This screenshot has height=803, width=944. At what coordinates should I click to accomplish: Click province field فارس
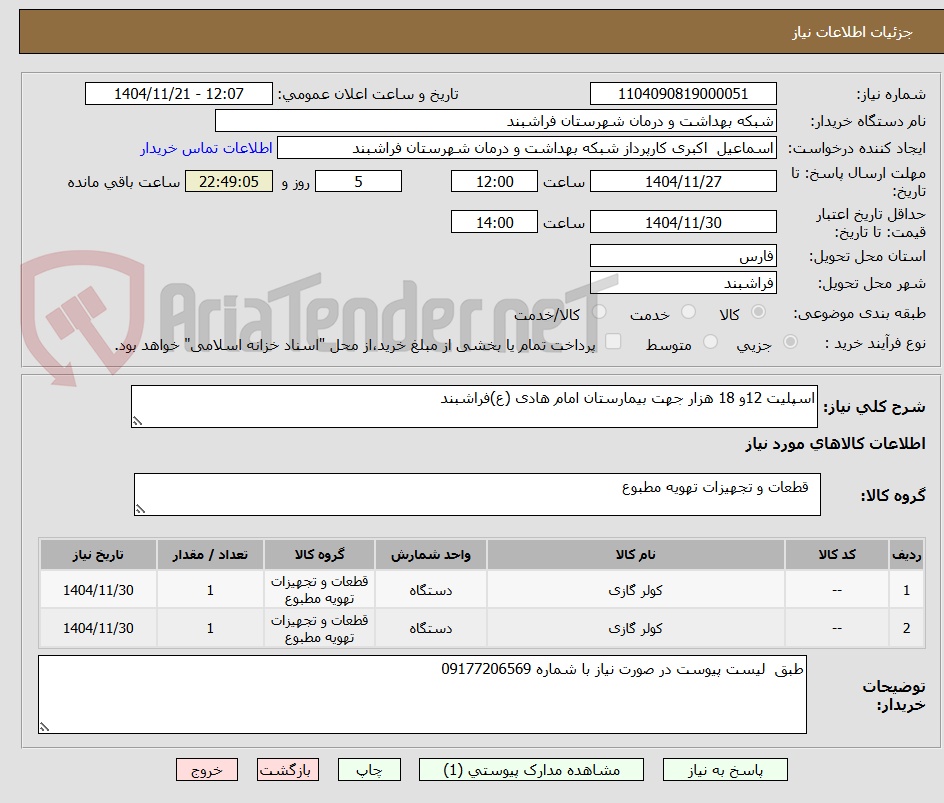tap(683, 256)
